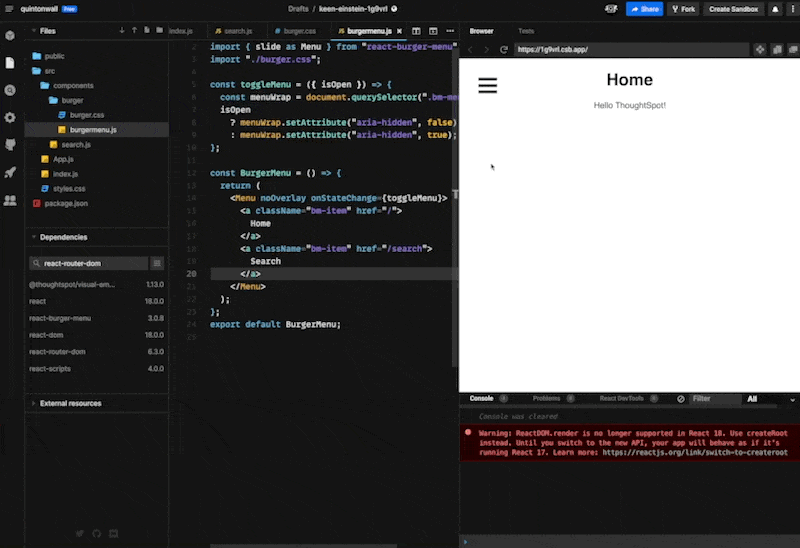
Task: Click the console Filter input
Action: [x=715, y=399]
